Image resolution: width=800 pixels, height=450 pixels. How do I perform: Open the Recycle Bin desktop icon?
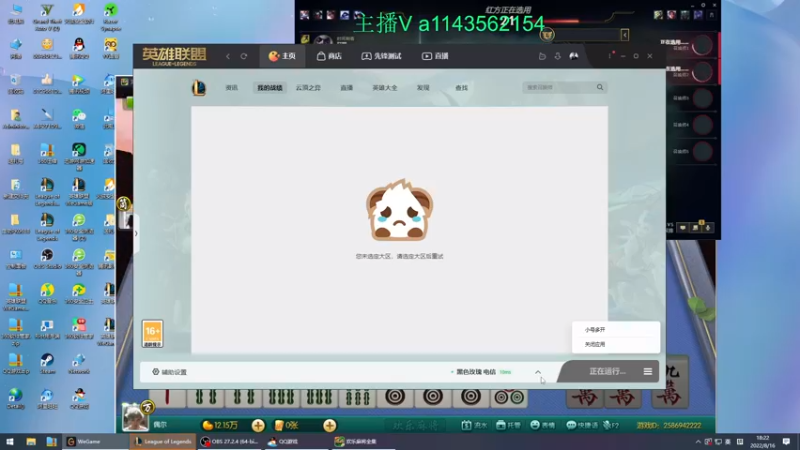tap(15, 84)
